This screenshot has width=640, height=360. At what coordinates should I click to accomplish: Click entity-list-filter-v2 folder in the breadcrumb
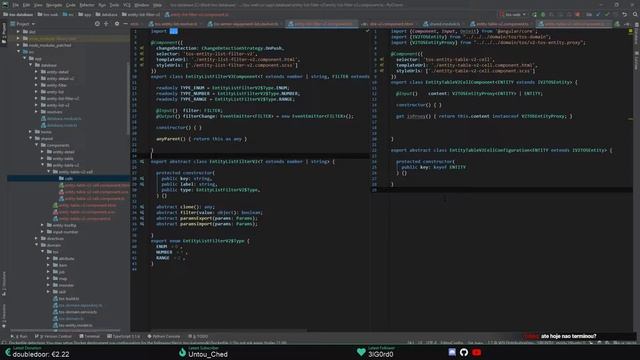142,14
